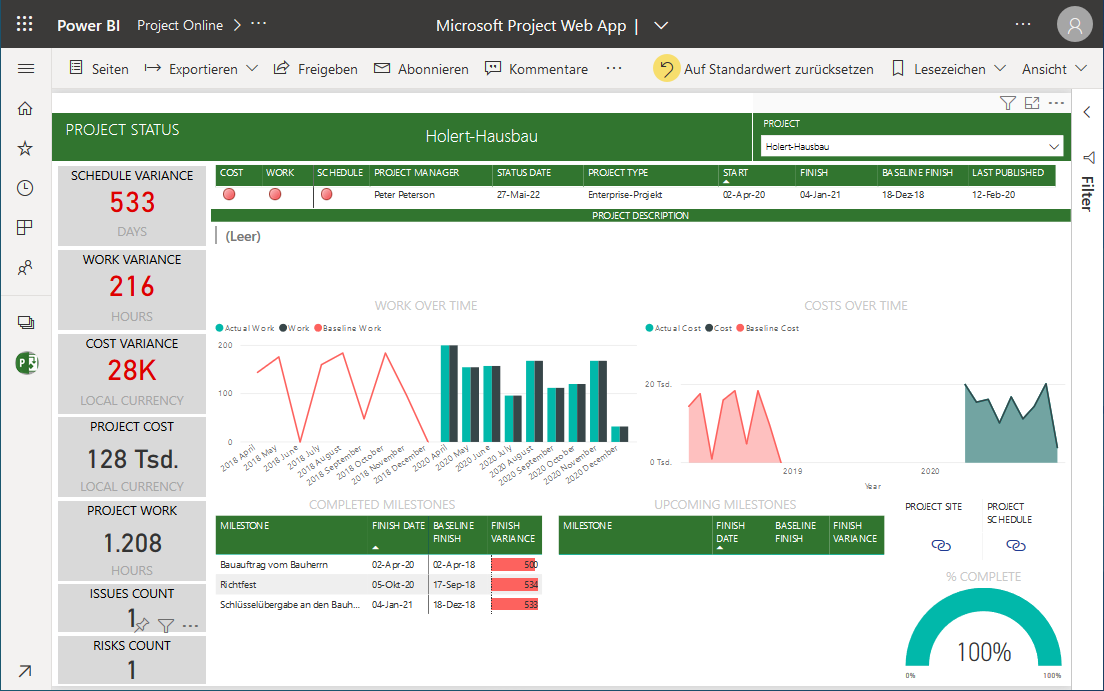Screen dimensions: 1104x691
Task: Sort completed milestones by FINISH DATE header
Action: tap(399, 525)
